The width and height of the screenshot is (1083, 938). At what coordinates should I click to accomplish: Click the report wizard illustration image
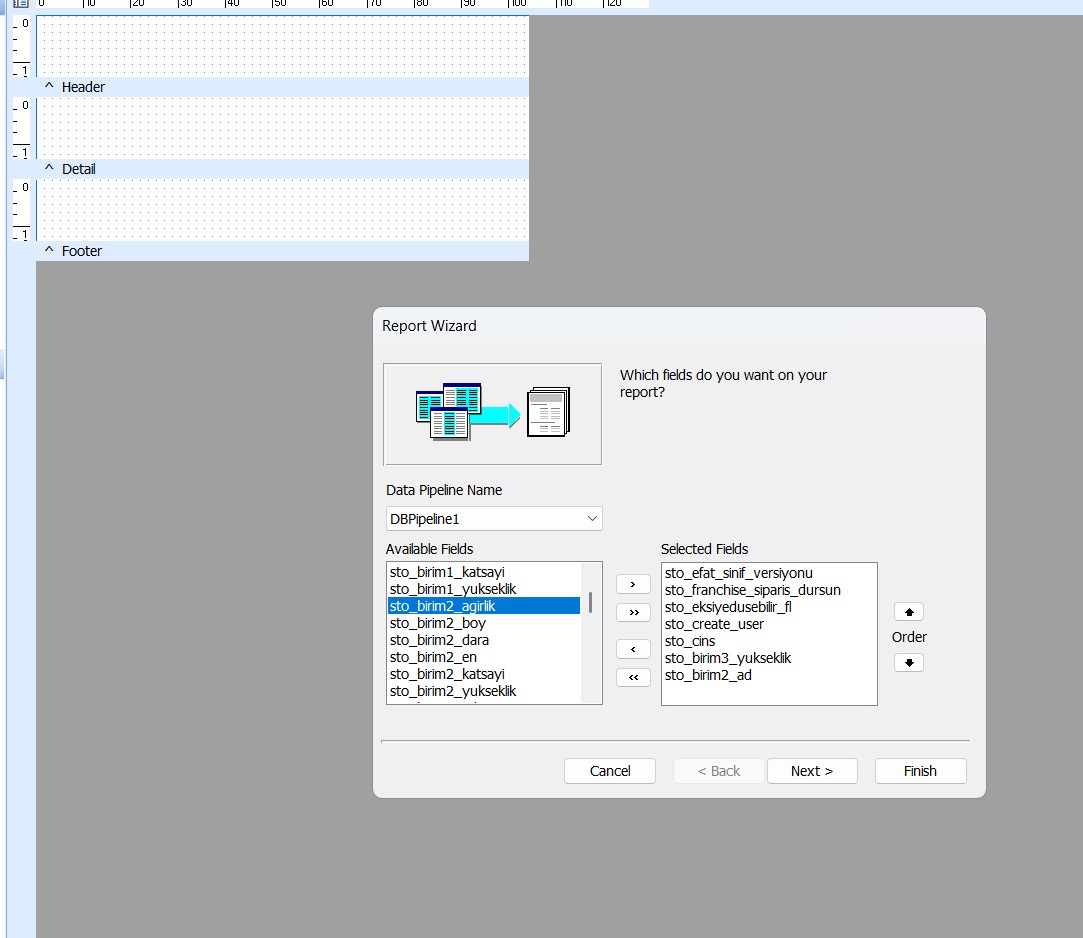click(x=493, y=414)
